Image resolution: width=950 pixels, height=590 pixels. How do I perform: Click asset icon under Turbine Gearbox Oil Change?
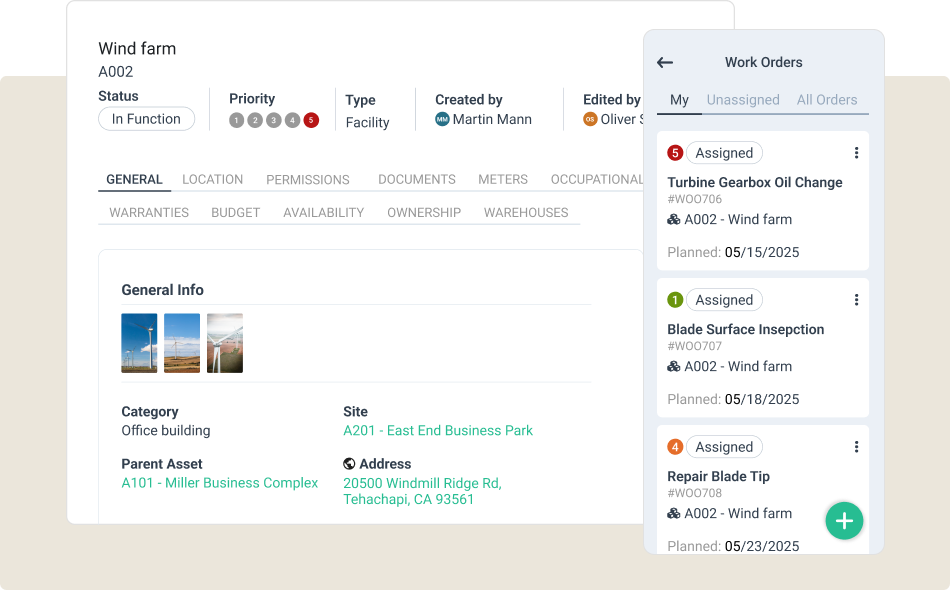tap(674, 220)
